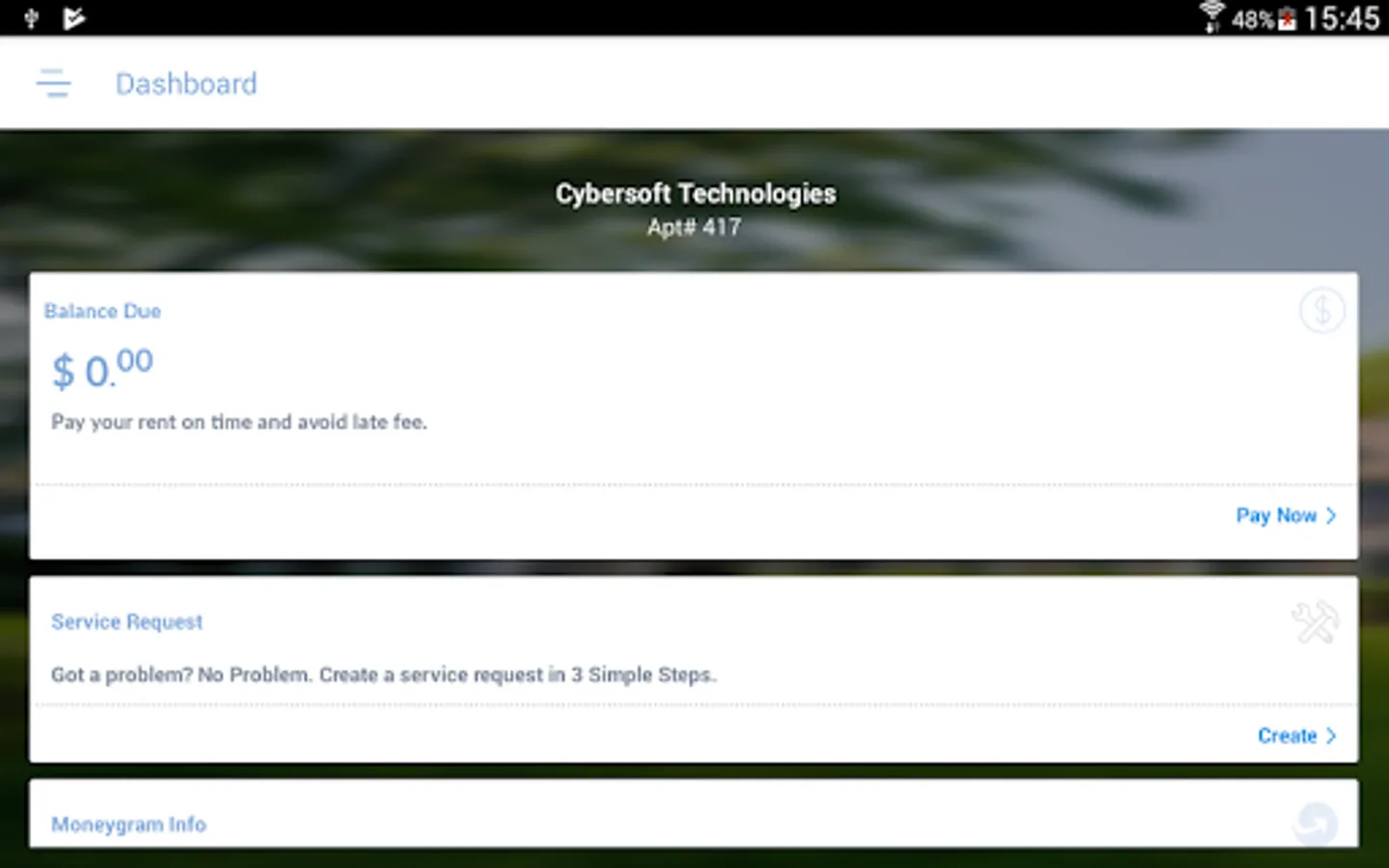Select the Balance Due heading
This screenshot has width=1389, height=868.
(102, 312)
